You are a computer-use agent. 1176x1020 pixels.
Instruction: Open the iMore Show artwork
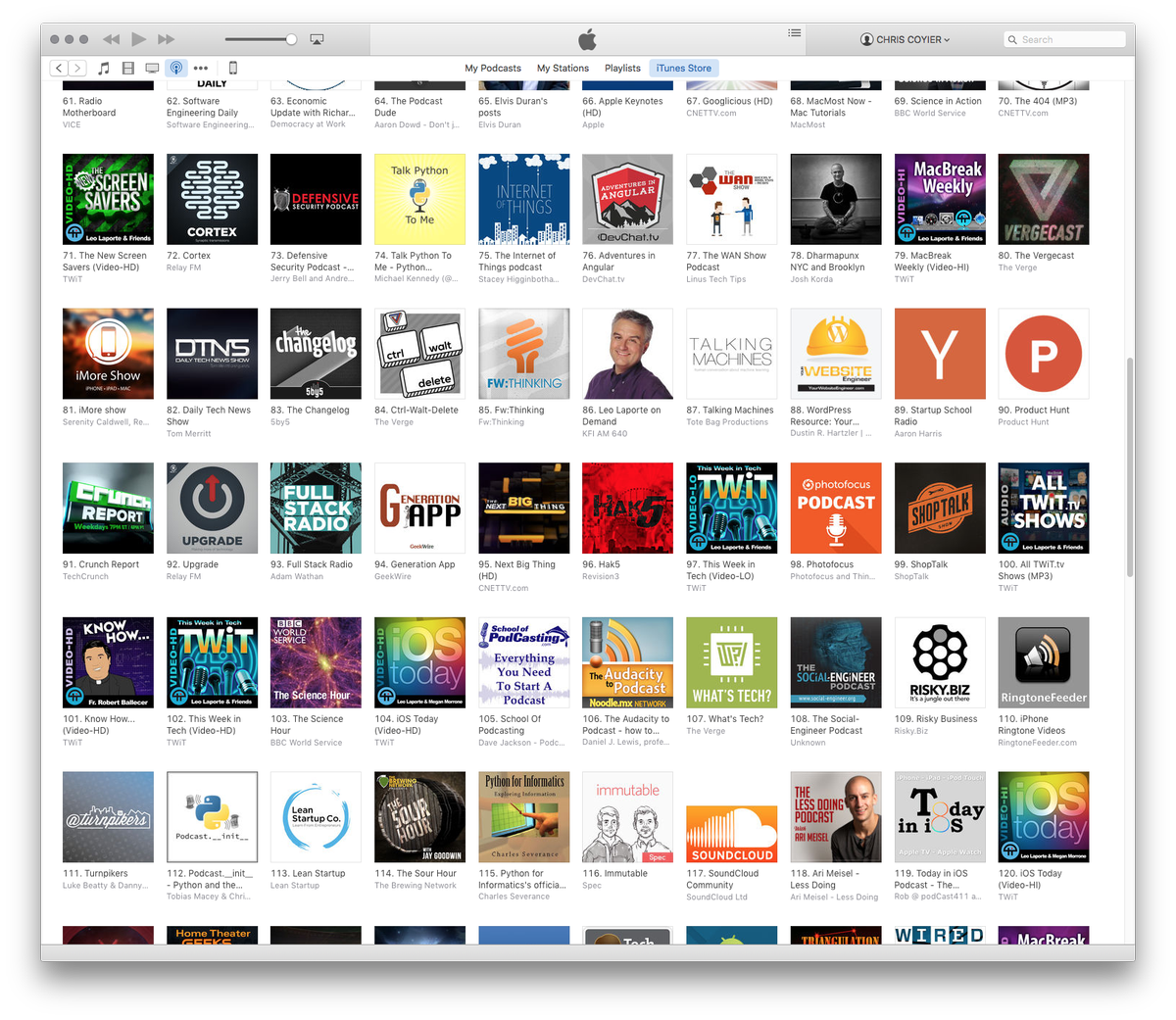click(108, 354)
